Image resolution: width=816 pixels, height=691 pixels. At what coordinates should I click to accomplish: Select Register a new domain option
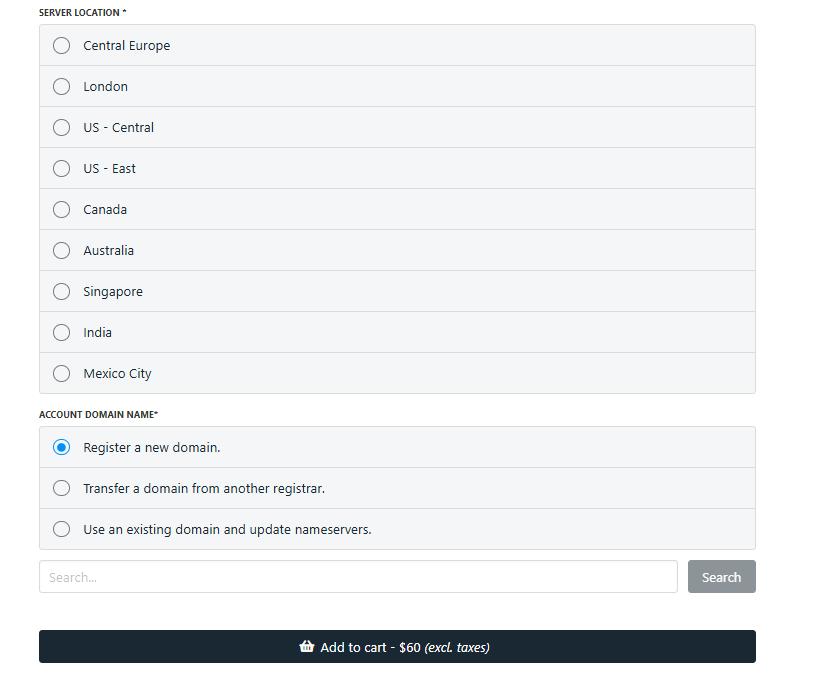[62, 448]
